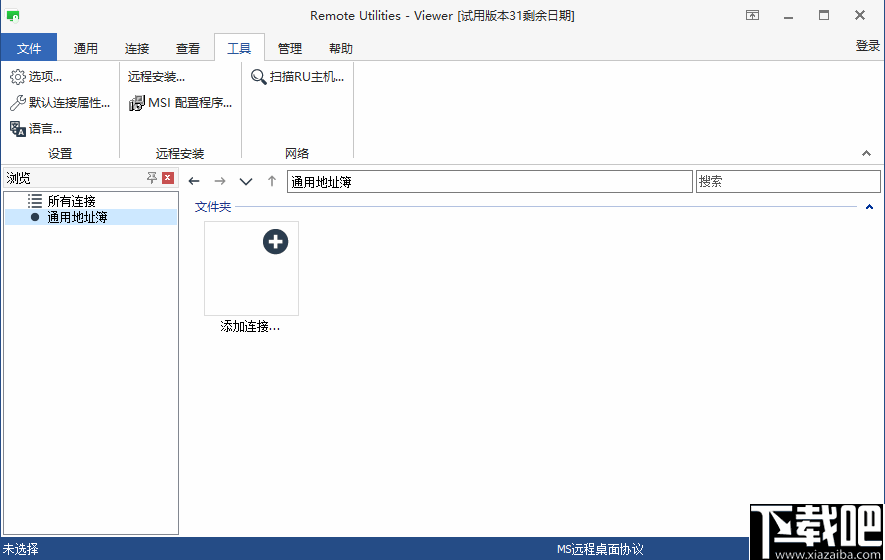
Task: Open the 语言 language item
Action: click(x=36, y=128)
